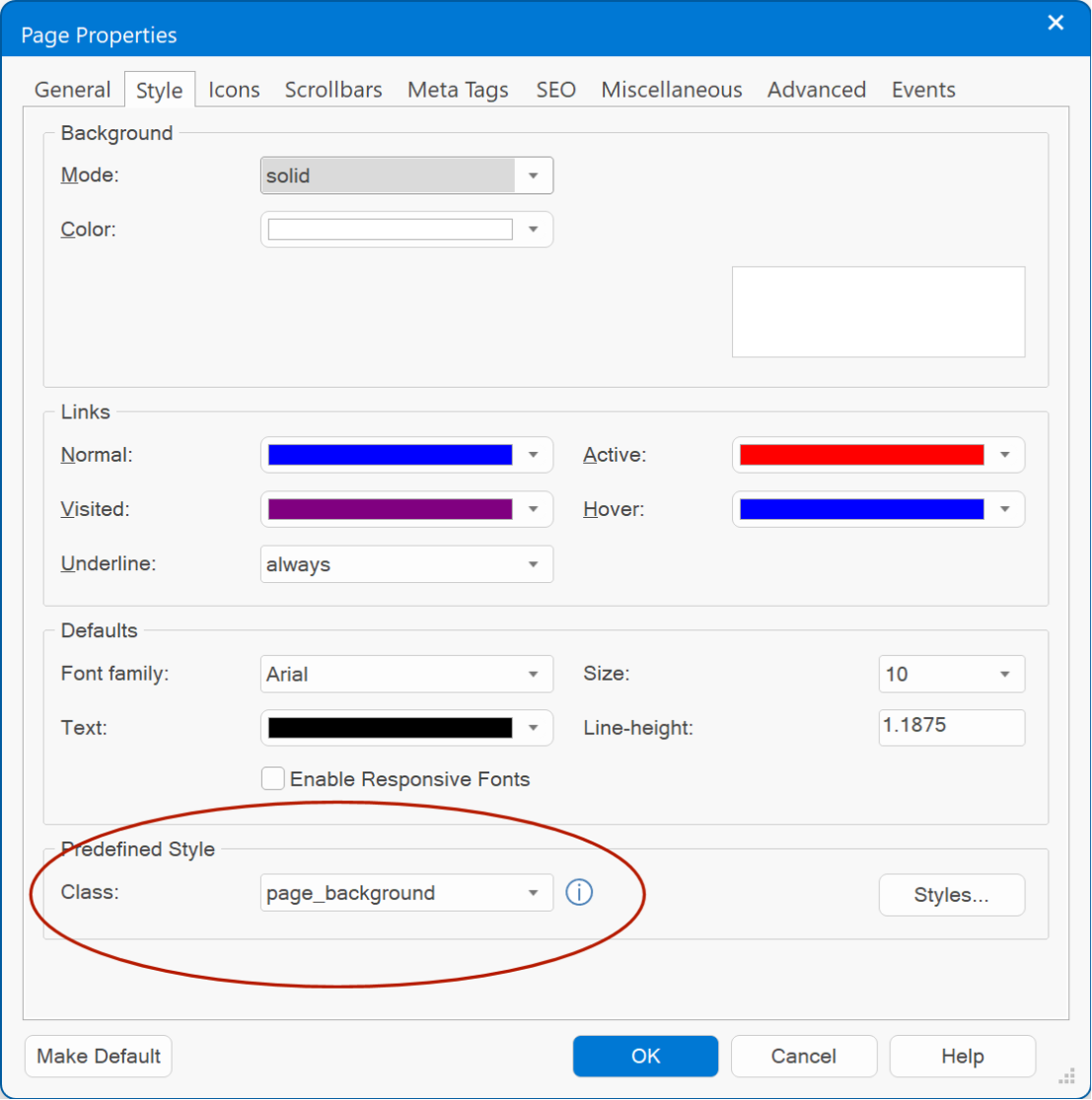Switch to the General tab
1092x1100 pixels.
(x=72, y=90)
